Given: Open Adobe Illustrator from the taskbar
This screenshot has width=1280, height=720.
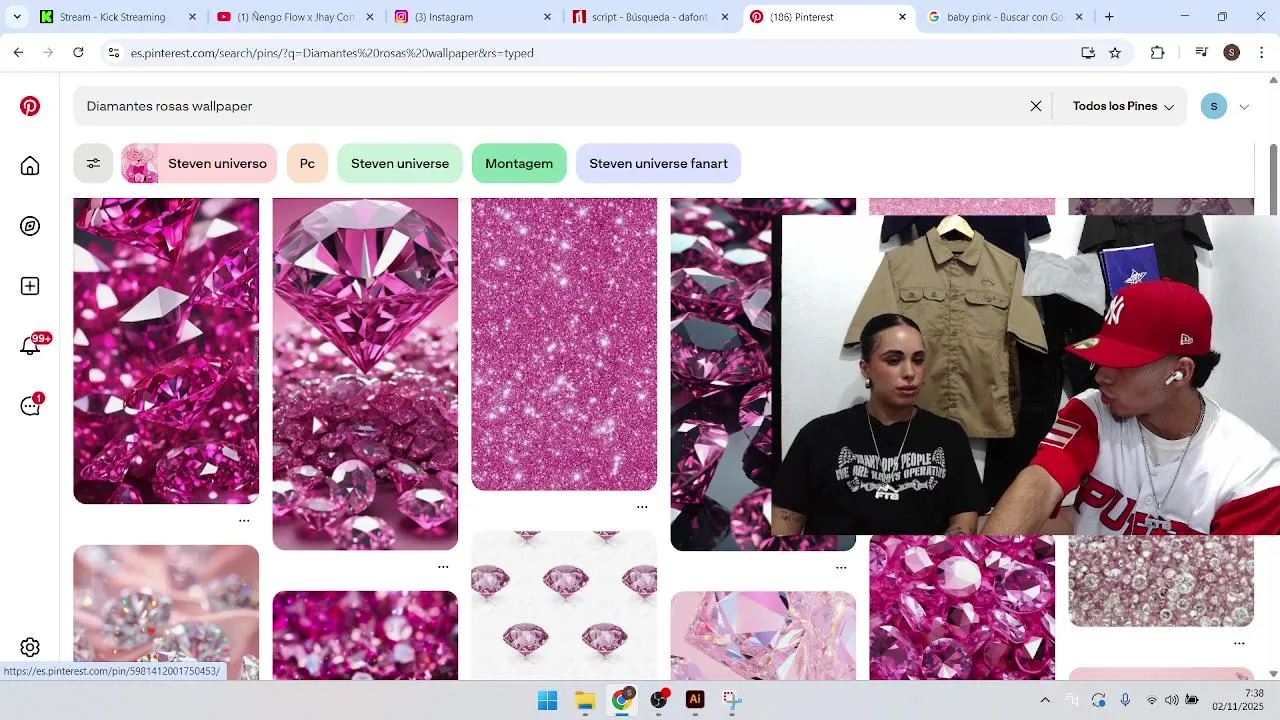Looking at the screenshot, I should pyautogui.click(x=695, y=700).
